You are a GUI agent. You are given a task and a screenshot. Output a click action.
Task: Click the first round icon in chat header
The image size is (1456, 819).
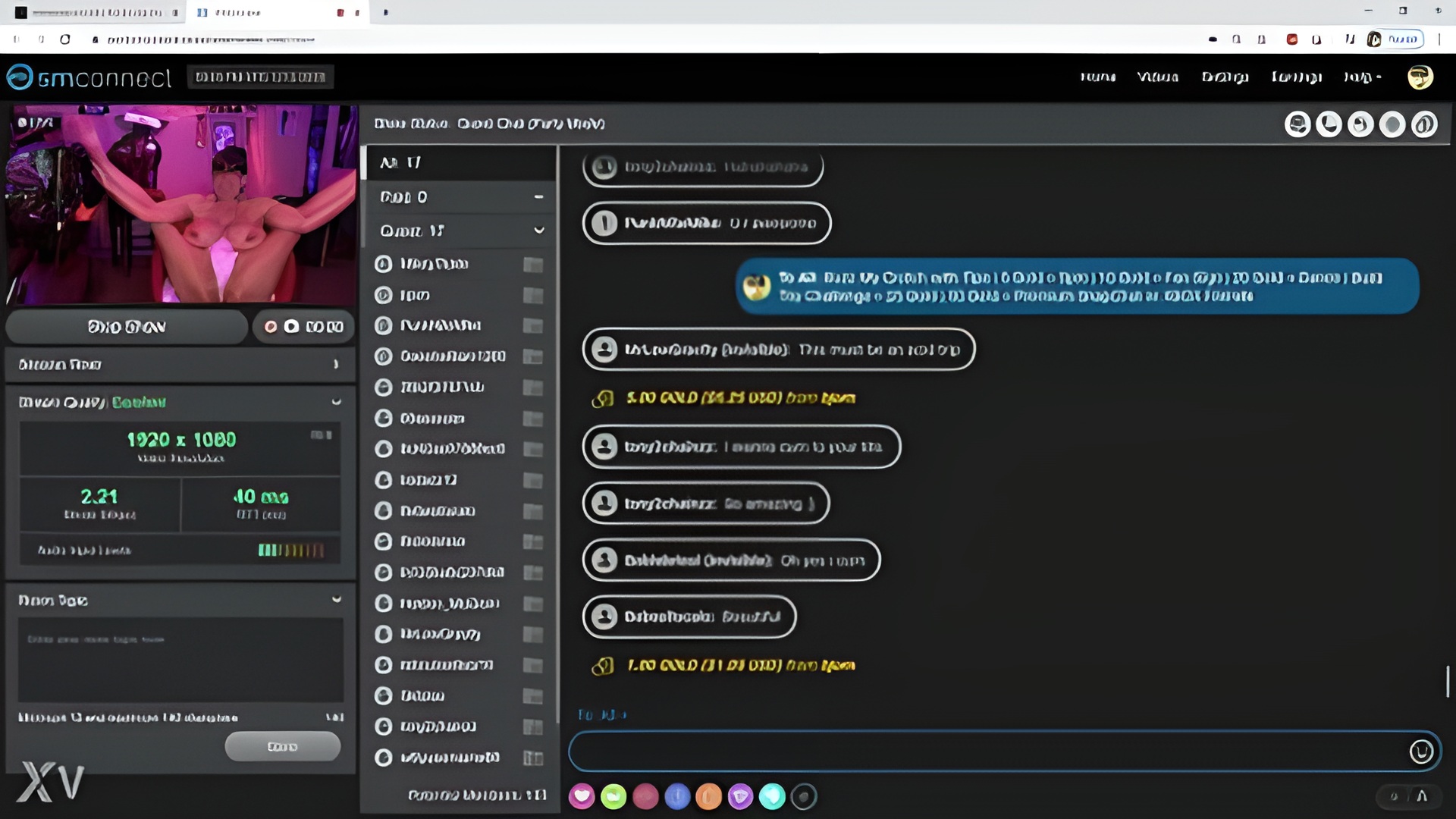click(x=1298, y=124)
